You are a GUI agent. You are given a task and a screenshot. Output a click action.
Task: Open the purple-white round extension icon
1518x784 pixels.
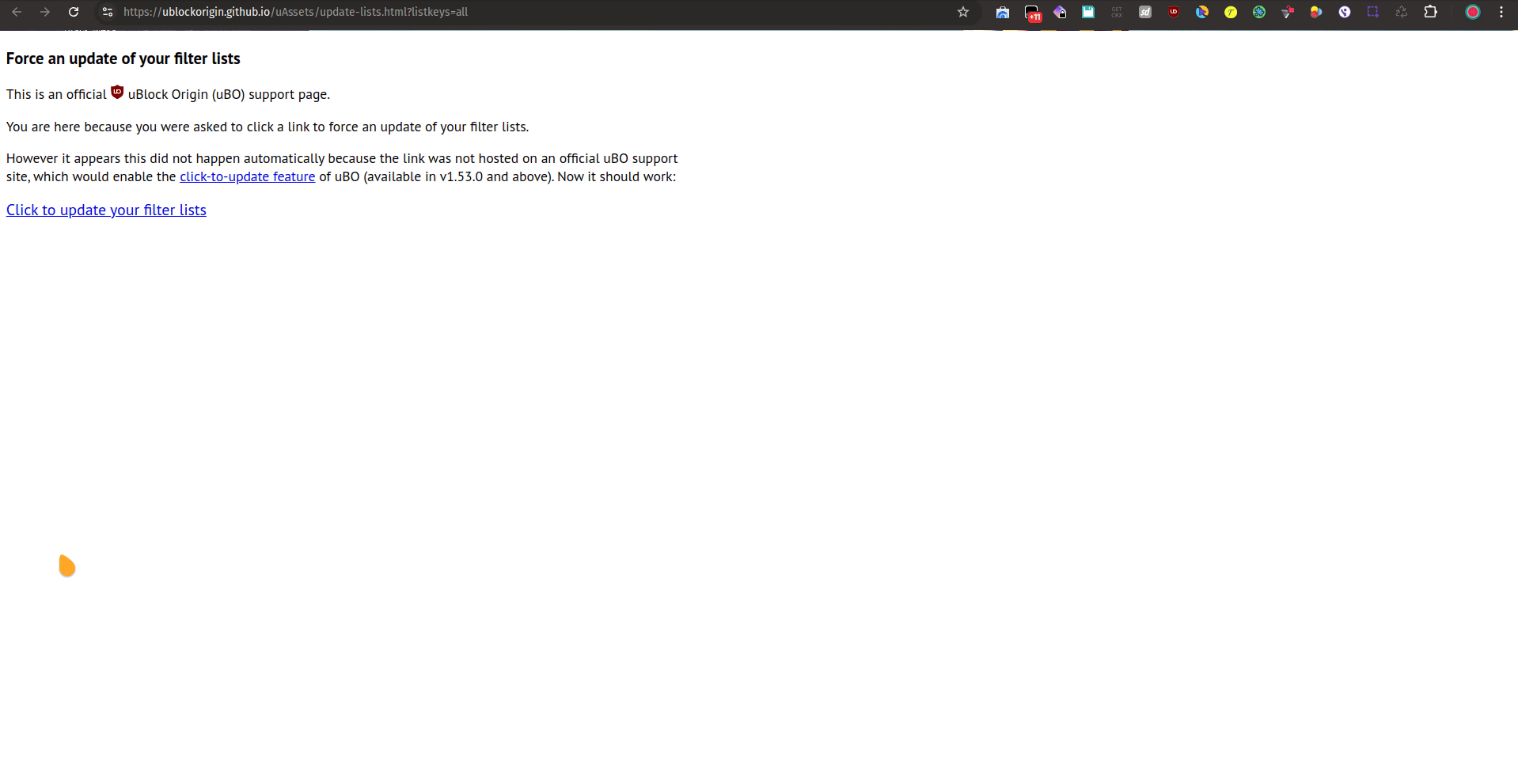[x=1345, y=12]
